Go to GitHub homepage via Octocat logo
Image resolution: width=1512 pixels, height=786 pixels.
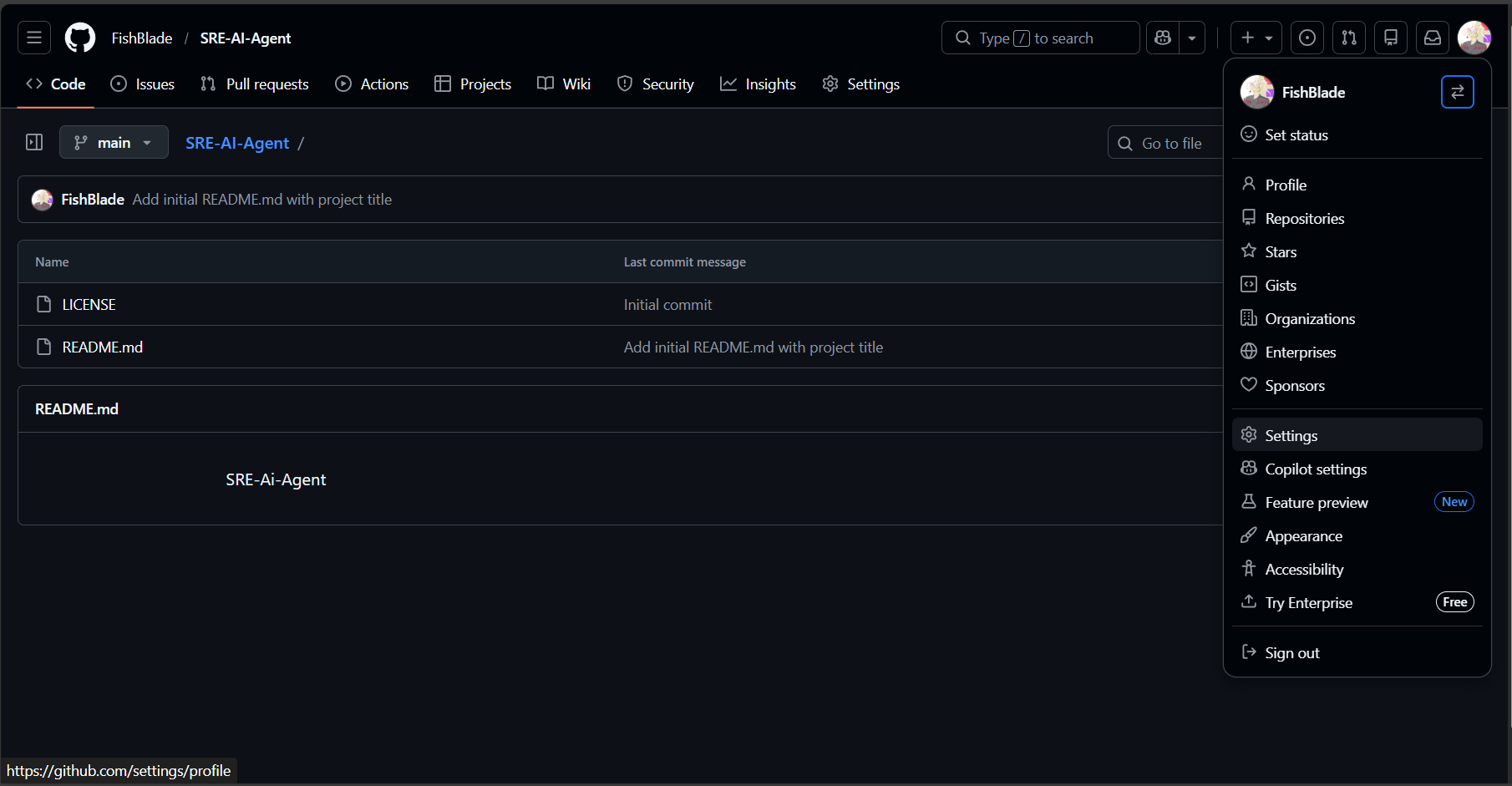(x=80, y=38)
